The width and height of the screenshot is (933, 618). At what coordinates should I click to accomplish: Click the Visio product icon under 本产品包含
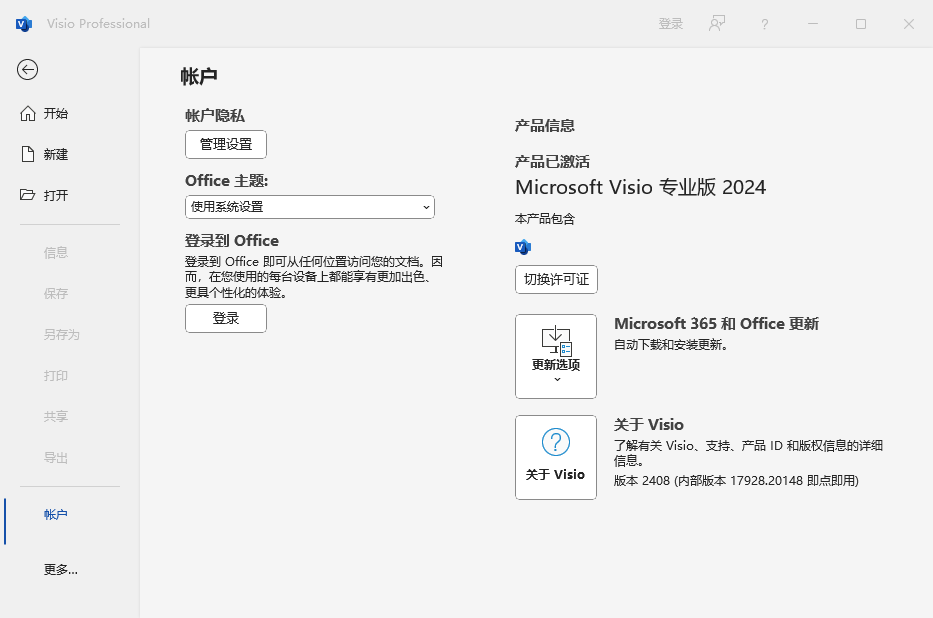(x=523, y=247)
